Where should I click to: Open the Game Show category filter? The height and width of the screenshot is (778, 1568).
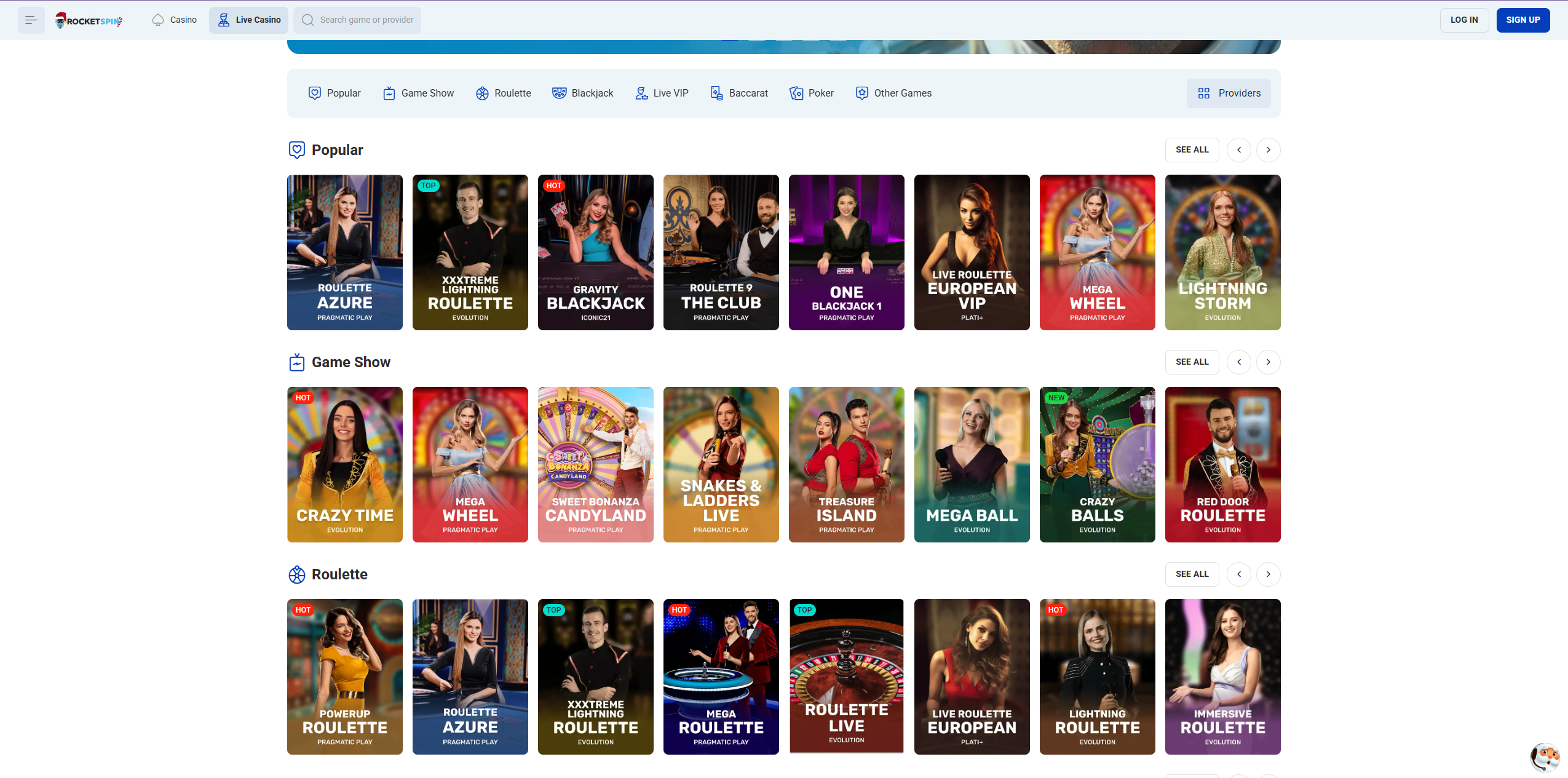tap(389, 93)
